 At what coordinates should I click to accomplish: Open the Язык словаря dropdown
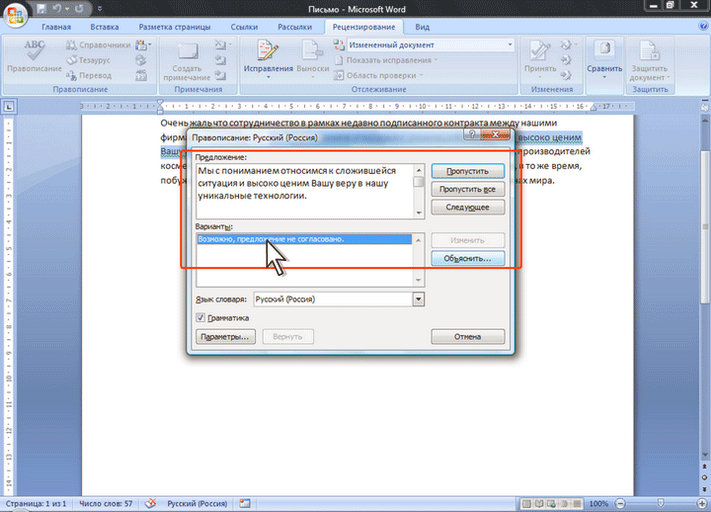418,299
